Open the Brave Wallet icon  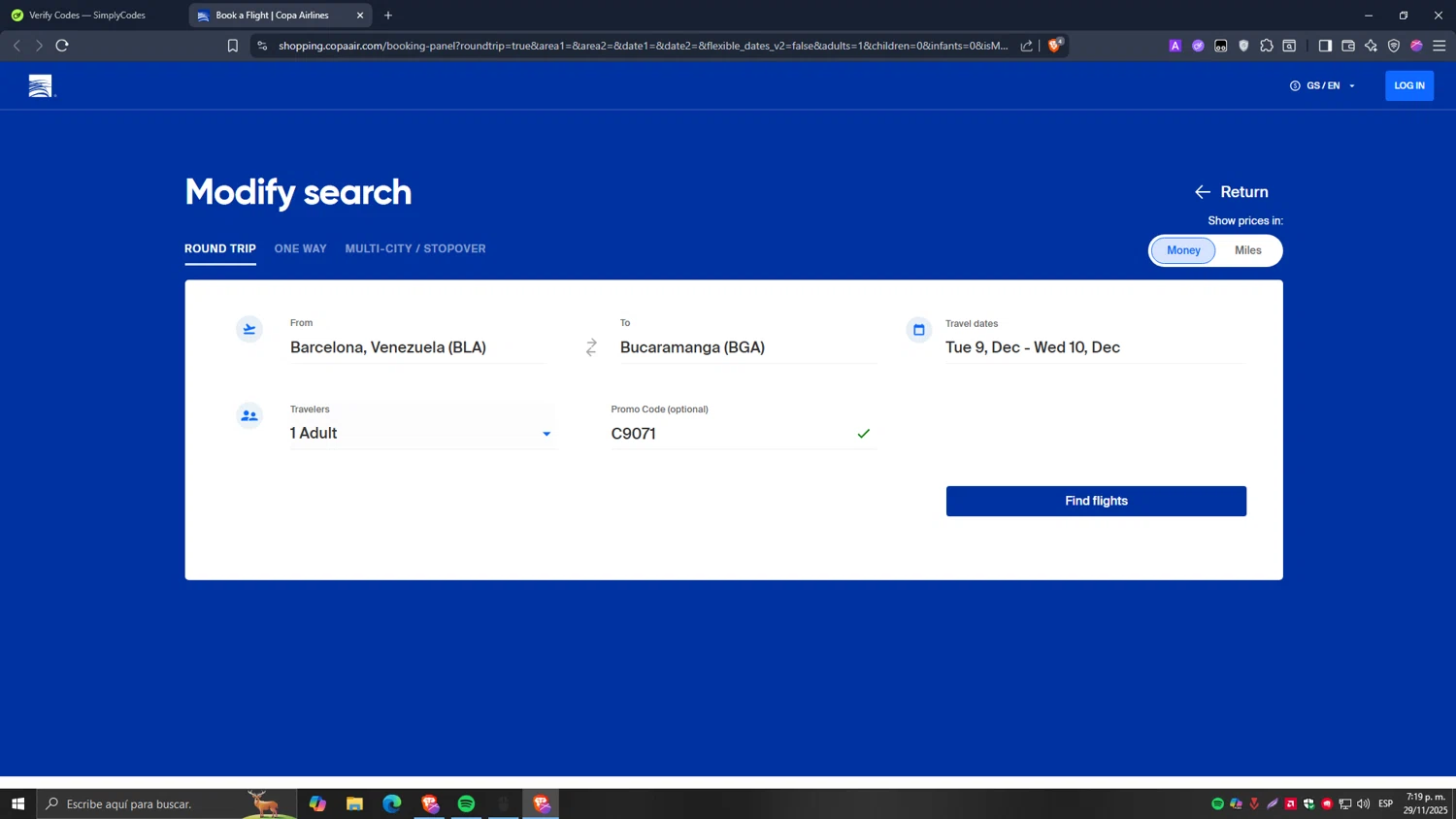(x=1348, y=46)
